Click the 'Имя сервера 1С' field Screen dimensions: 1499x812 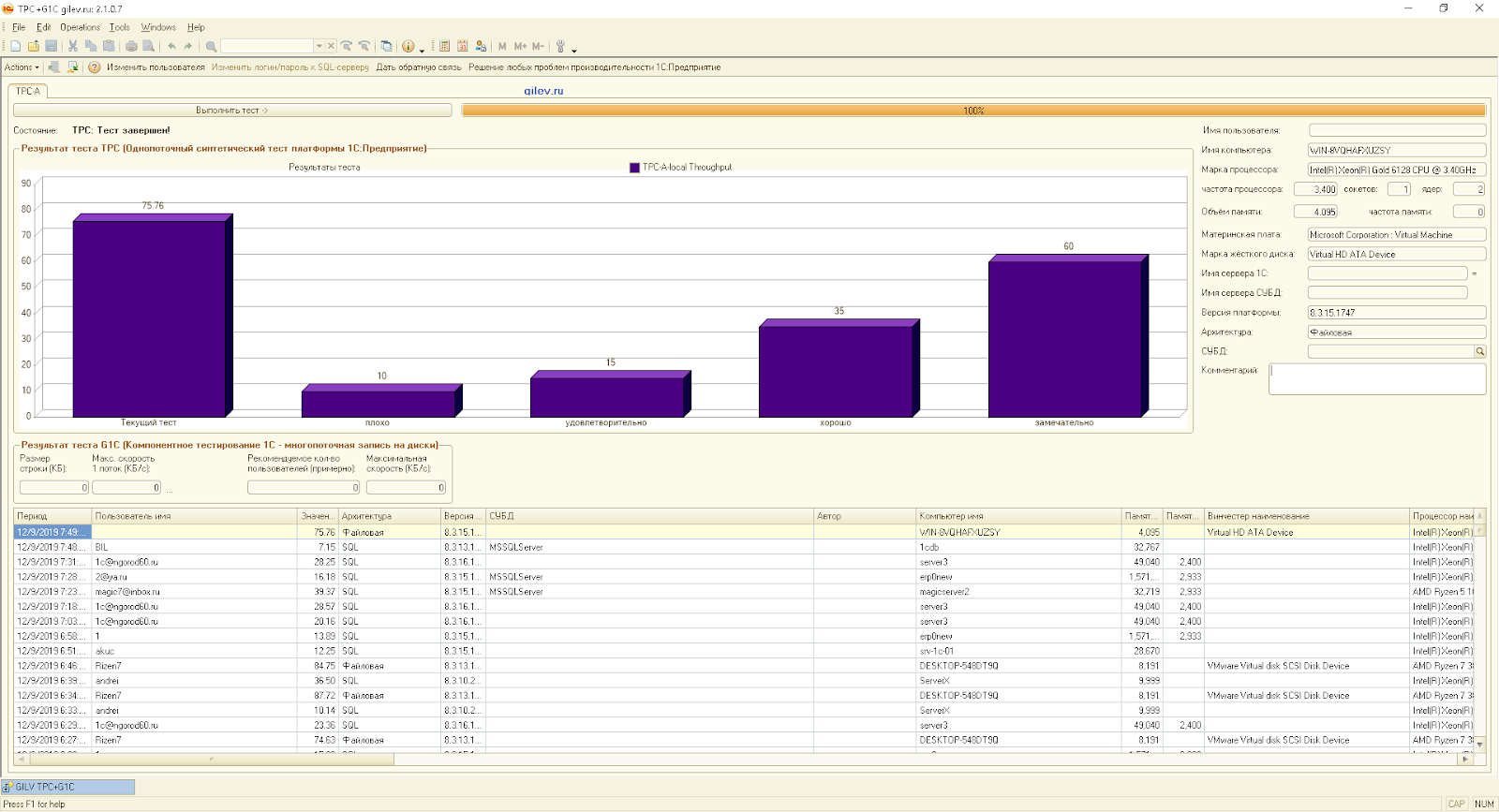(1388, 273)
